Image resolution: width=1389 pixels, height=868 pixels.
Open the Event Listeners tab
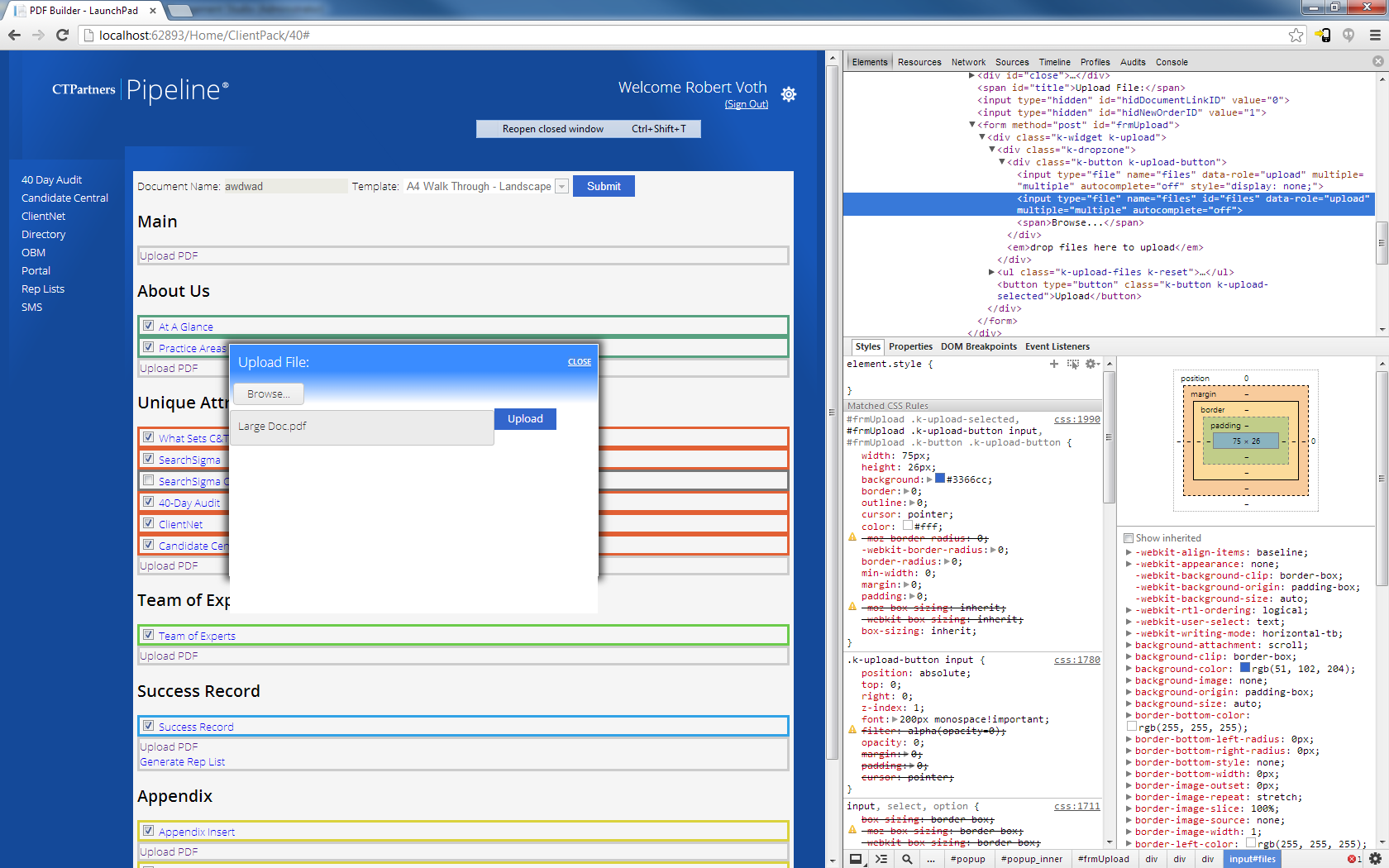point(1057,346)
